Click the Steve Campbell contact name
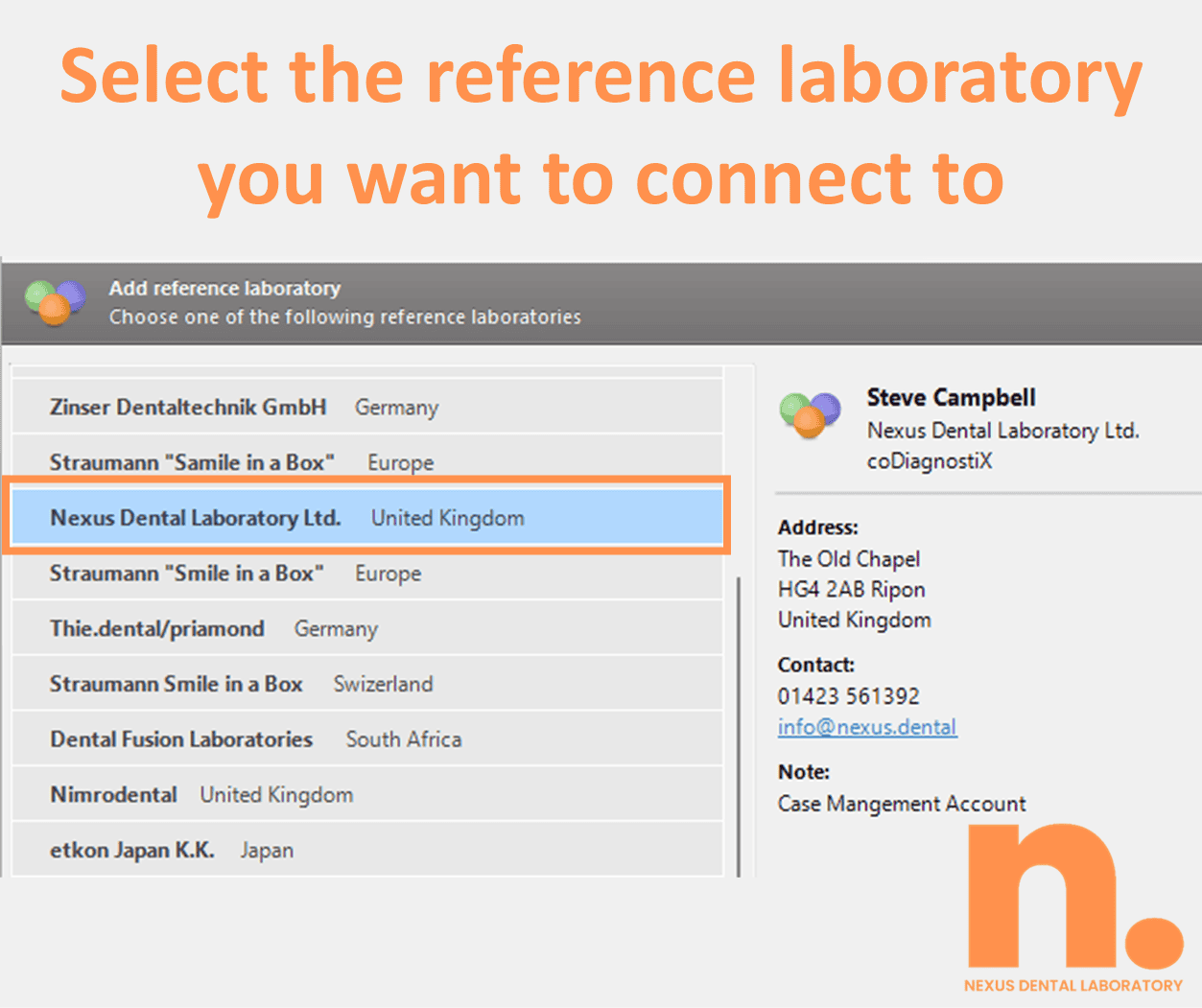 (952, 397)
